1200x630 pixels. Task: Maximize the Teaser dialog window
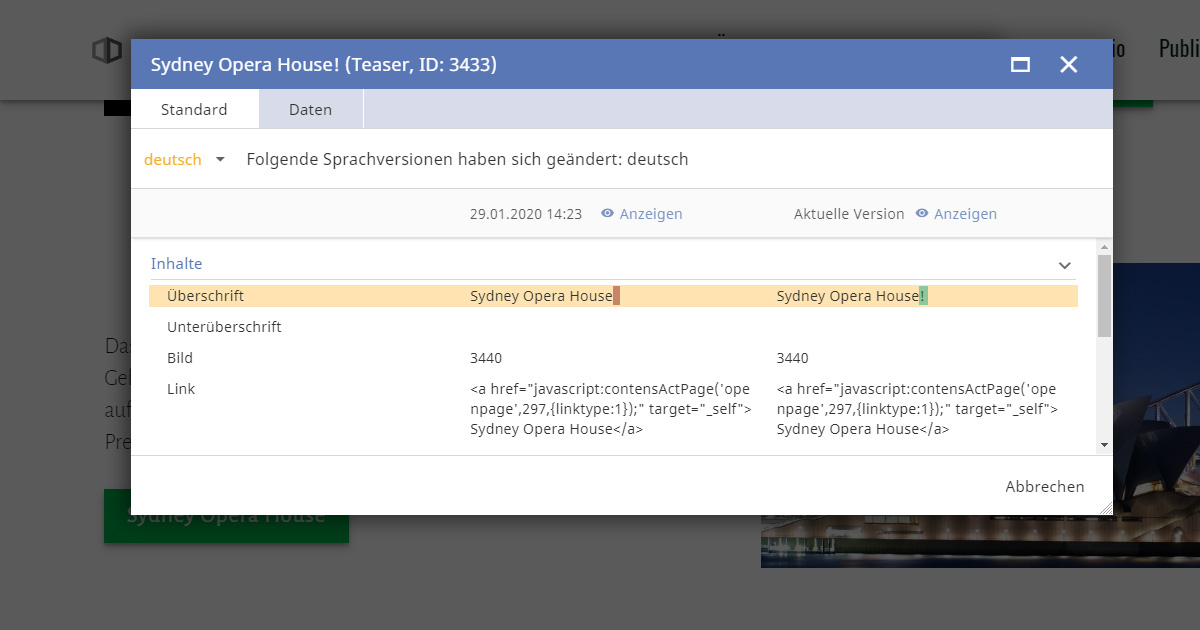[x=1020, y=65]
